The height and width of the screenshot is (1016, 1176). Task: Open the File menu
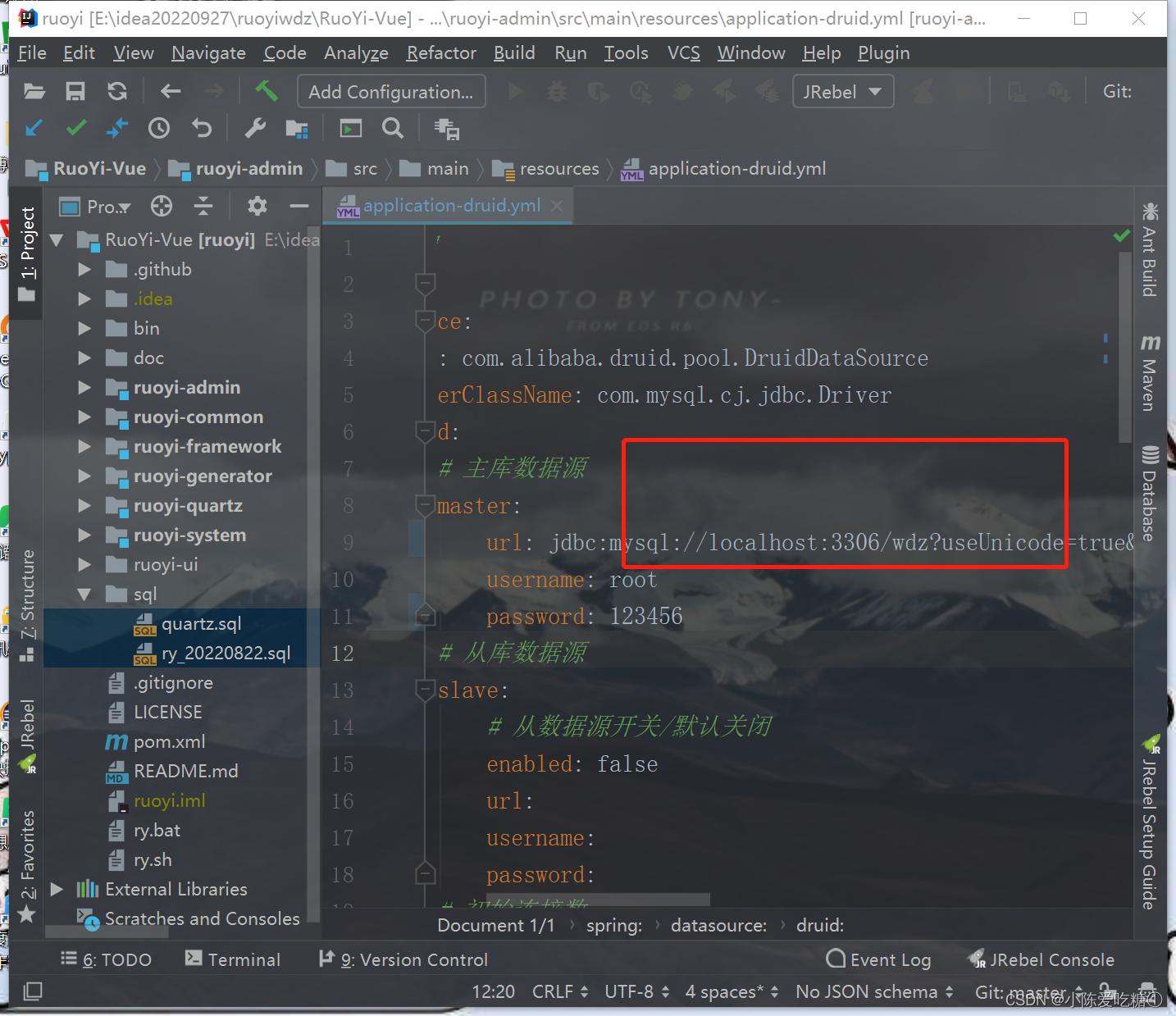(32, 53)
